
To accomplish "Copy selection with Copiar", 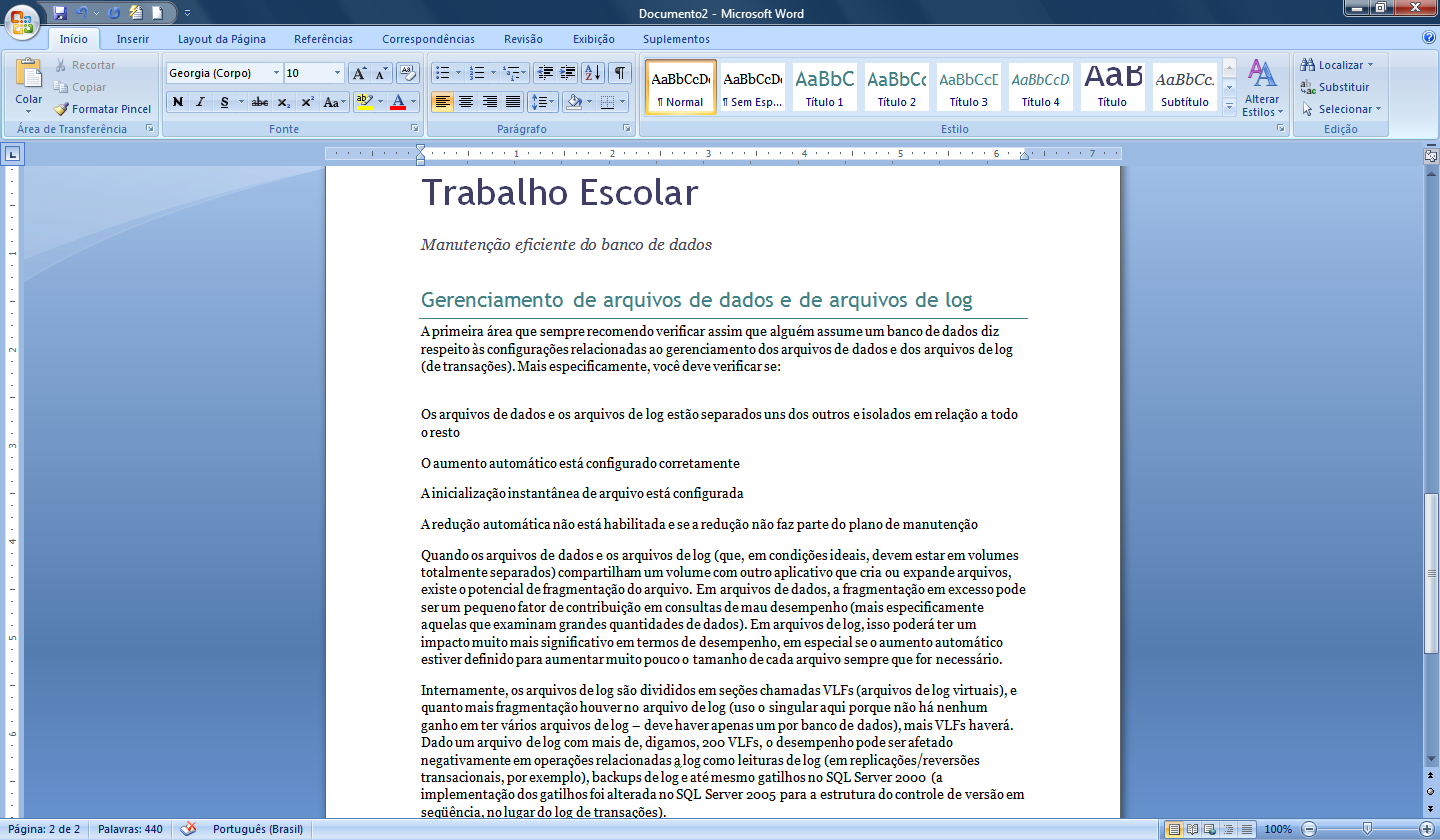I will 80,87.
